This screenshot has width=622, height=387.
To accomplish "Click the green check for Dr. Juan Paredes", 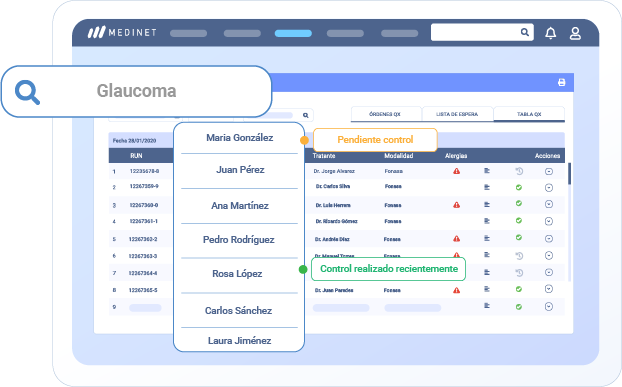I will tap(518, 289).
